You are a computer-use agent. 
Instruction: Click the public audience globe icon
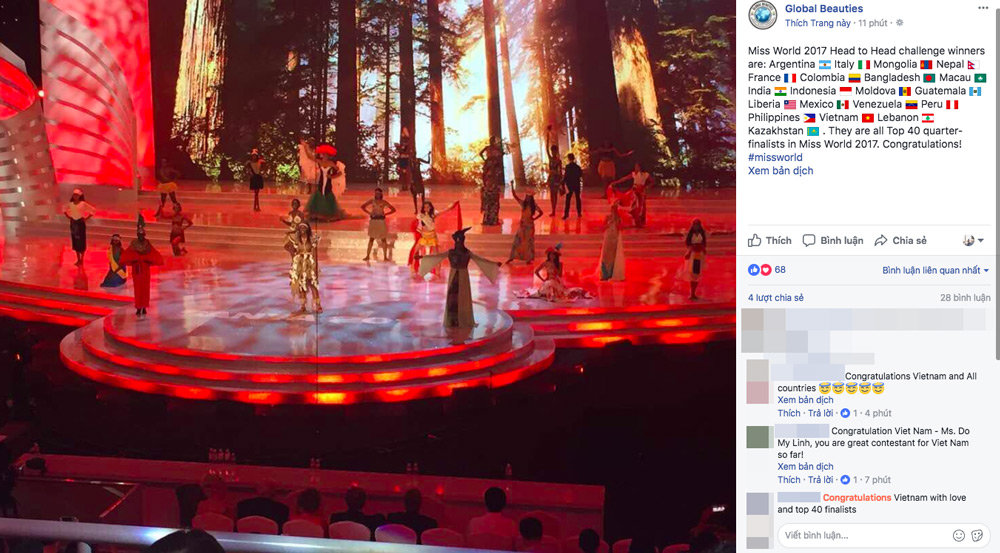point(900,23)
